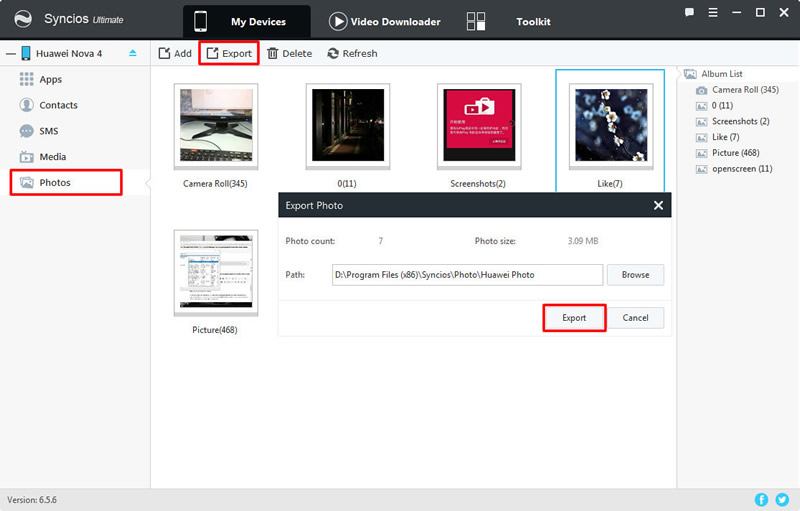Click Refresh in the toolbar

click(x=353, y=53)
